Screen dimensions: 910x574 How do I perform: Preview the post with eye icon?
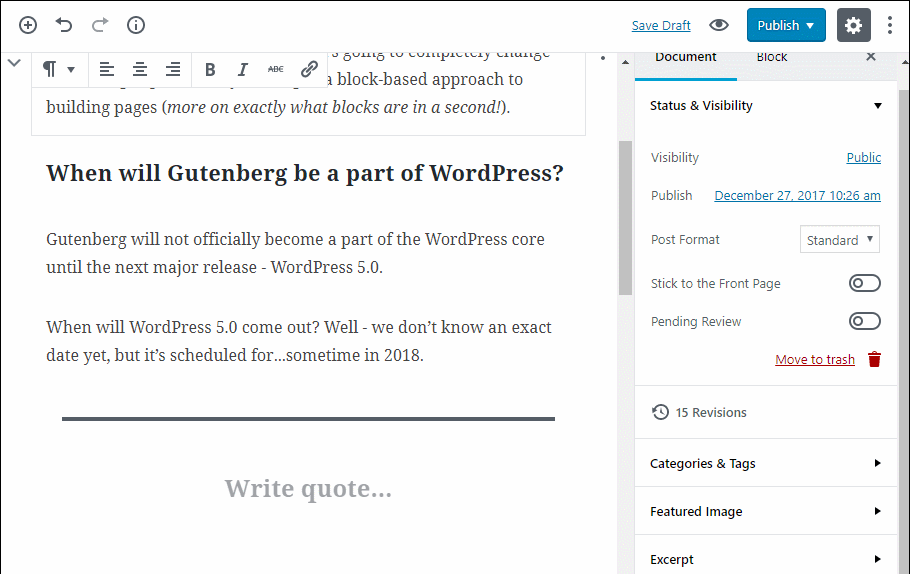718,25
